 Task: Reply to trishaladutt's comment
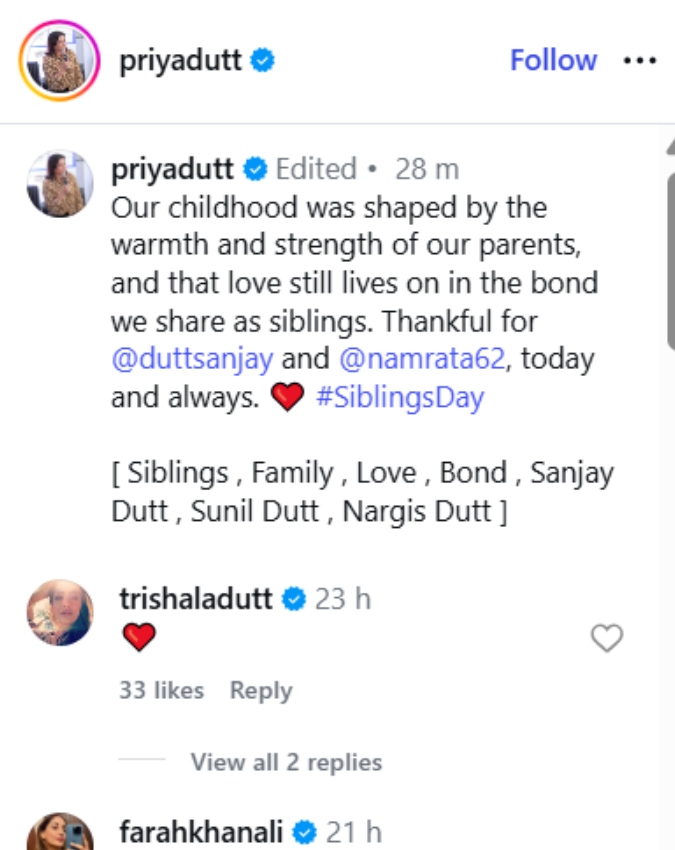pyautogui.click(x=261, y=690)
